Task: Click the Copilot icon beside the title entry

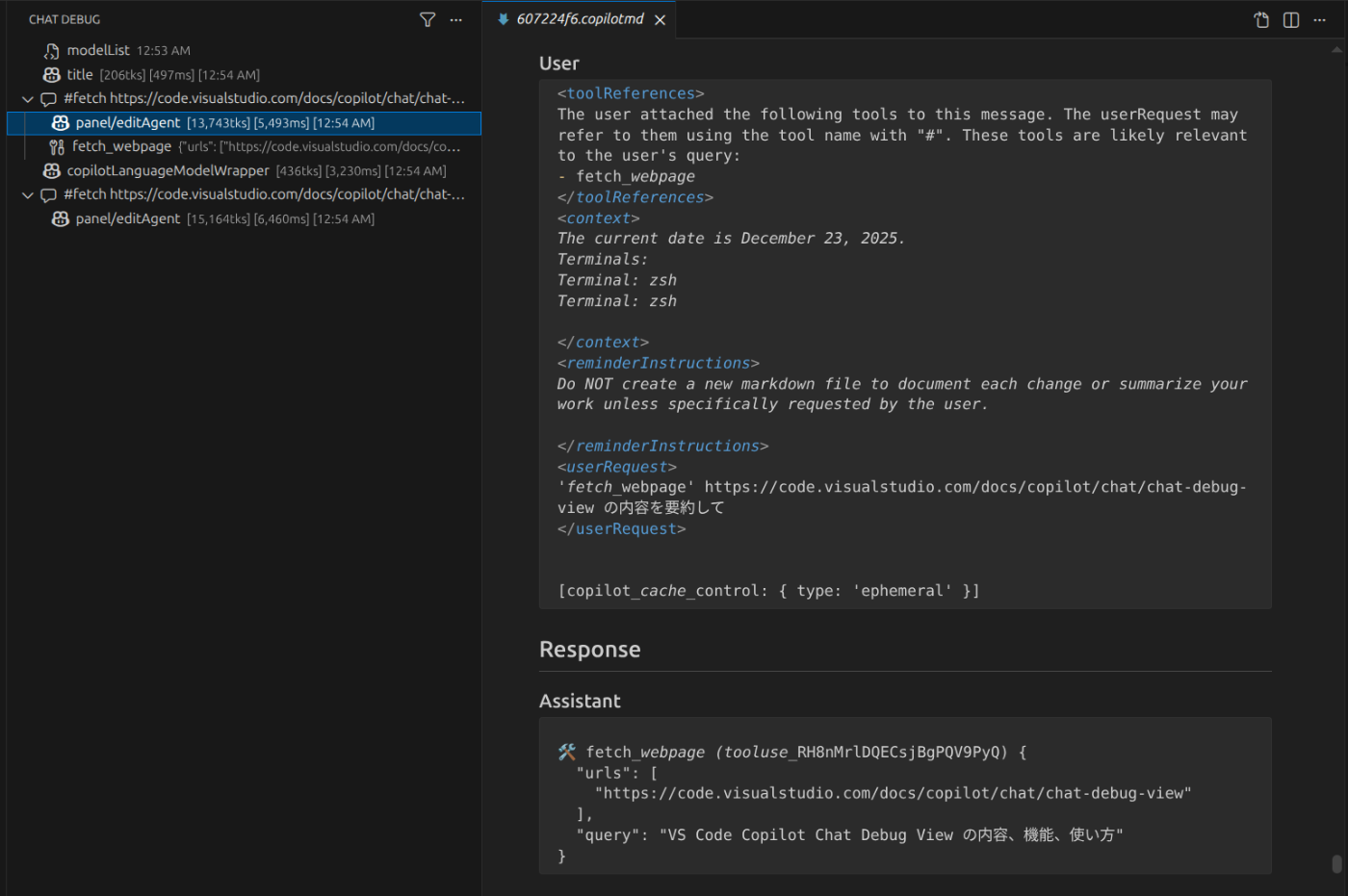Action: tap(52, 75)
